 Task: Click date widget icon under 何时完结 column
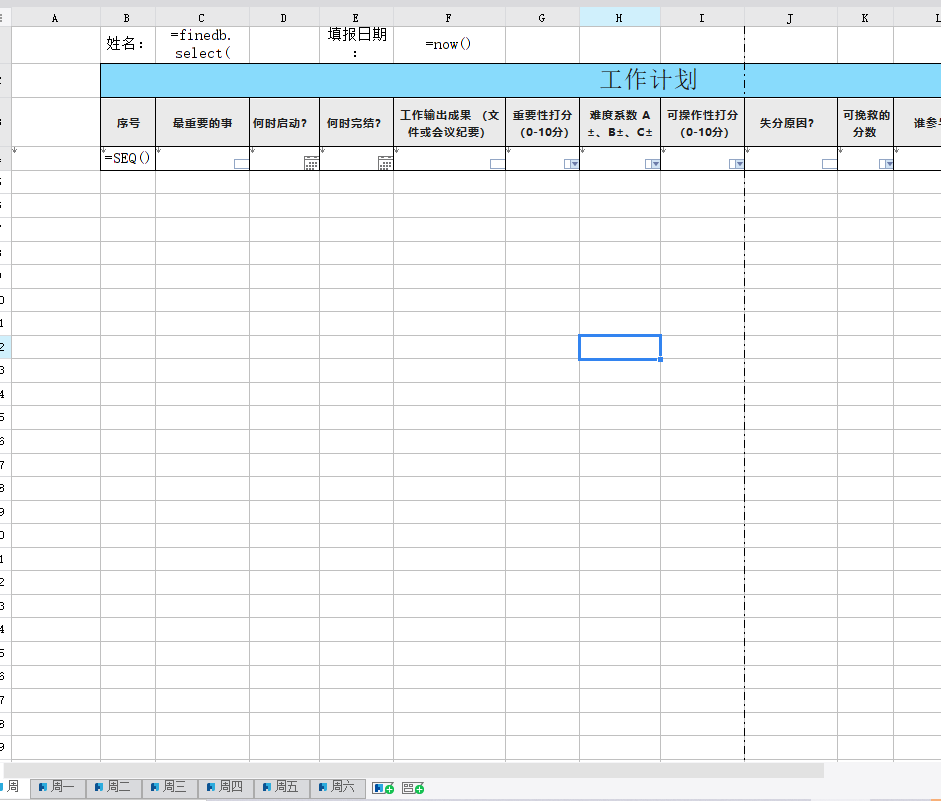pyautogui.click(x=385, y=163)
